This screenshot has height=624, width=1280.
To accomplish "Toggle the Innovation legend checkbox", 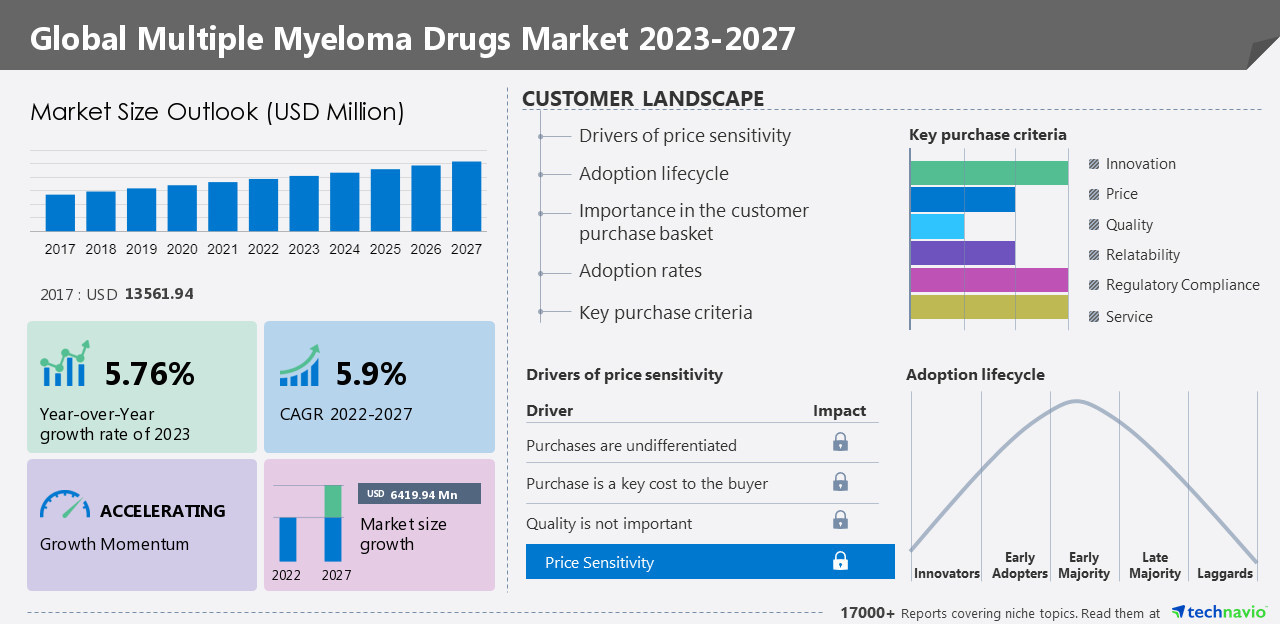I will 1092,163.
